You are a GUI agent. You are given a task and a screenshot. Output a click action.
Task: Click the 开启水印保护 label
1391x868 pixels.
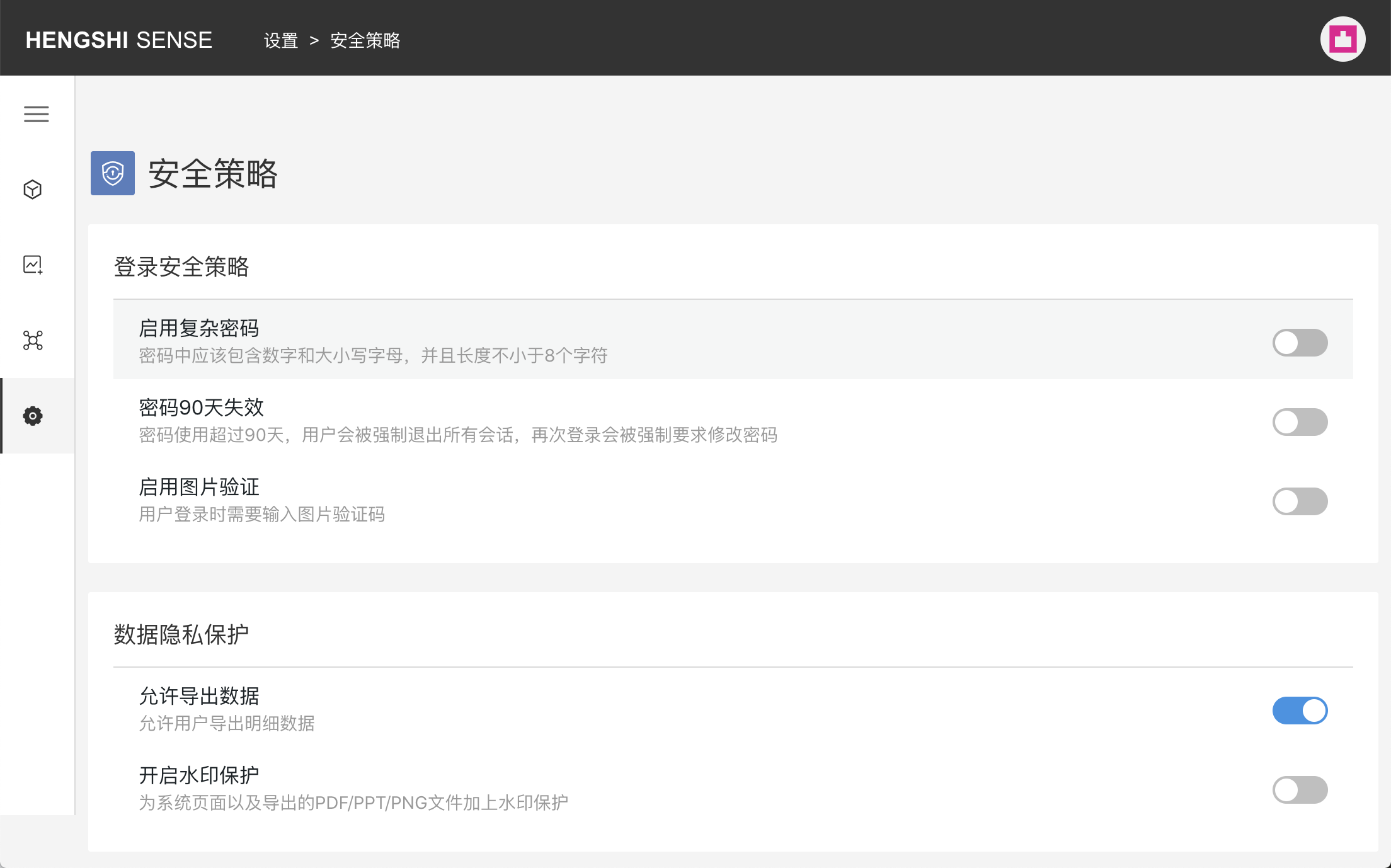click(x=199, y=775)
